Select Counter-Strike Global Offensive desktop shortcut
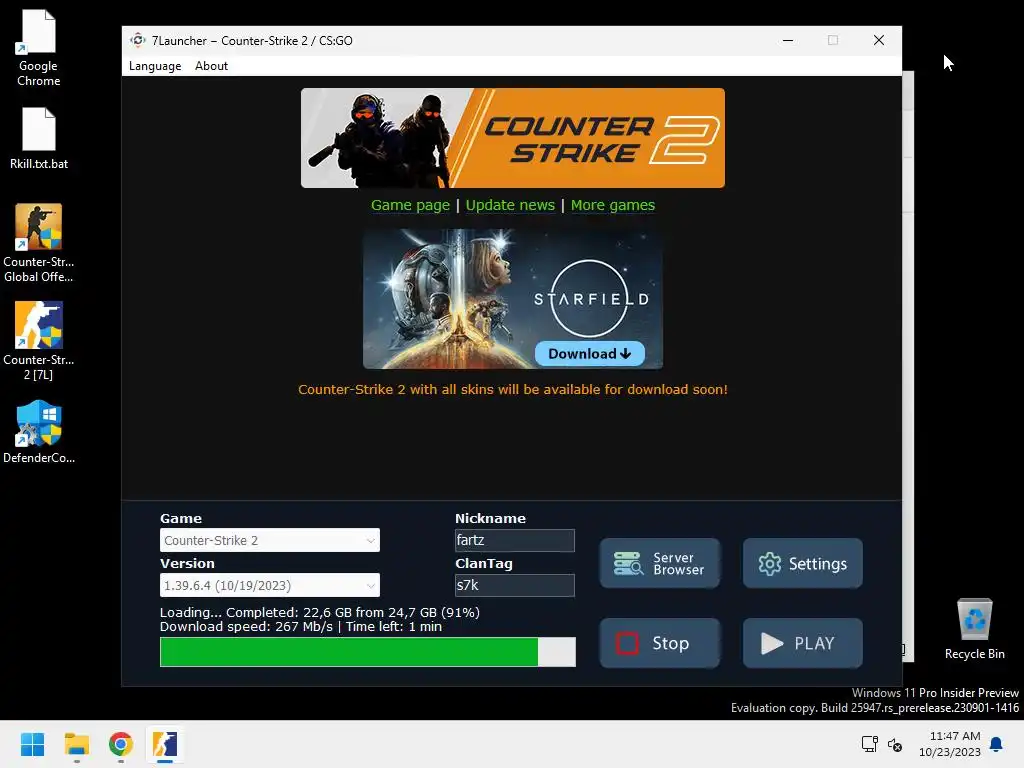This screenshot has width=1024, height=768. click(x=39, y=243)
